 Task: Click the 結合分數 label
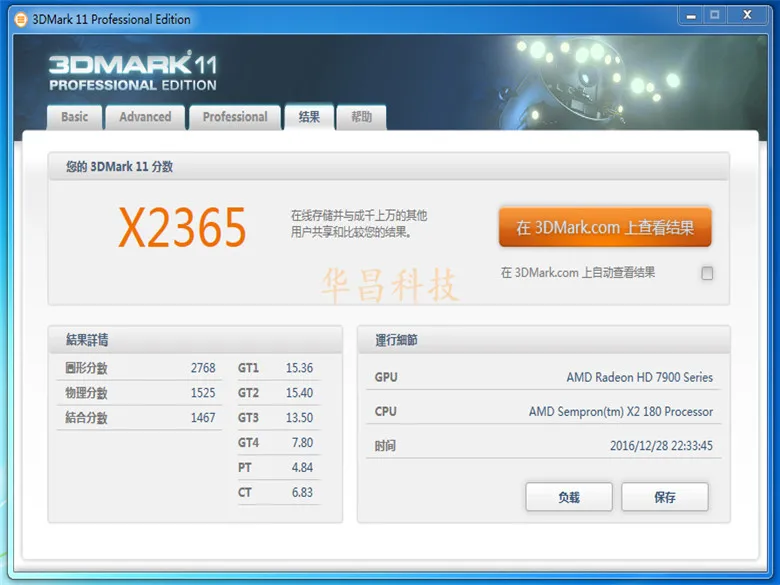click(x=86, y=418)
